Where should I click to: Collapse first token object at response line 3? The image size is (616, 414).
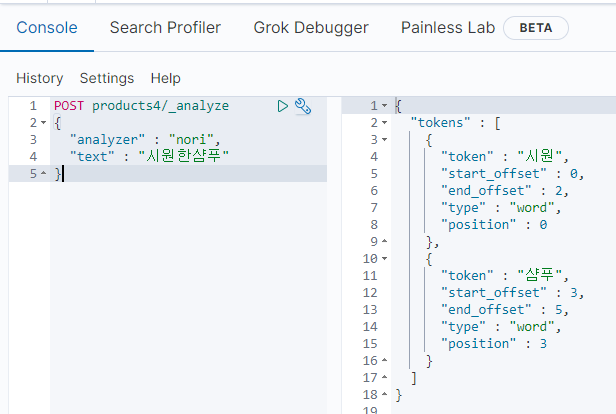coord(386,140)
